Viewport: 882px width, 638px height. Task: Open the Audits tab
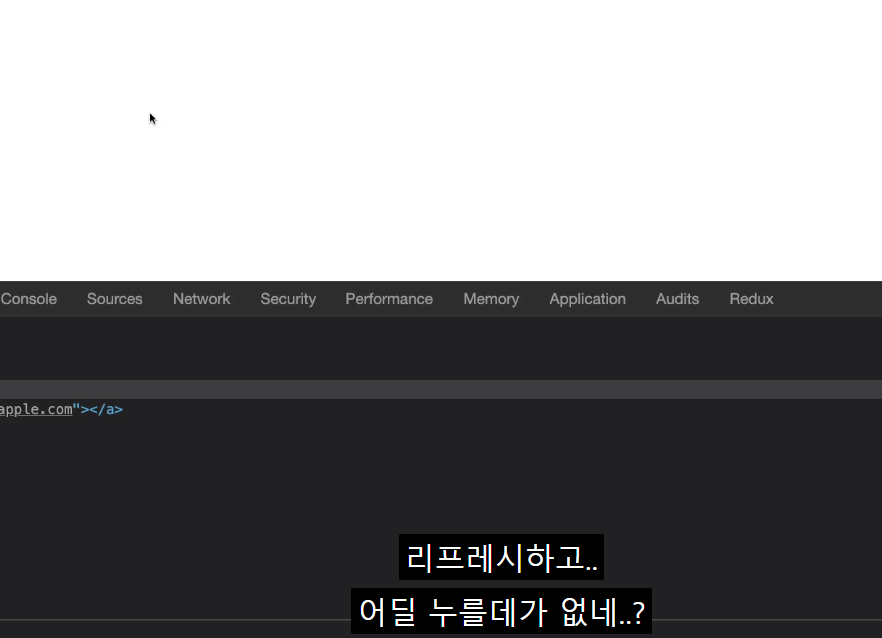click(677, 299)
